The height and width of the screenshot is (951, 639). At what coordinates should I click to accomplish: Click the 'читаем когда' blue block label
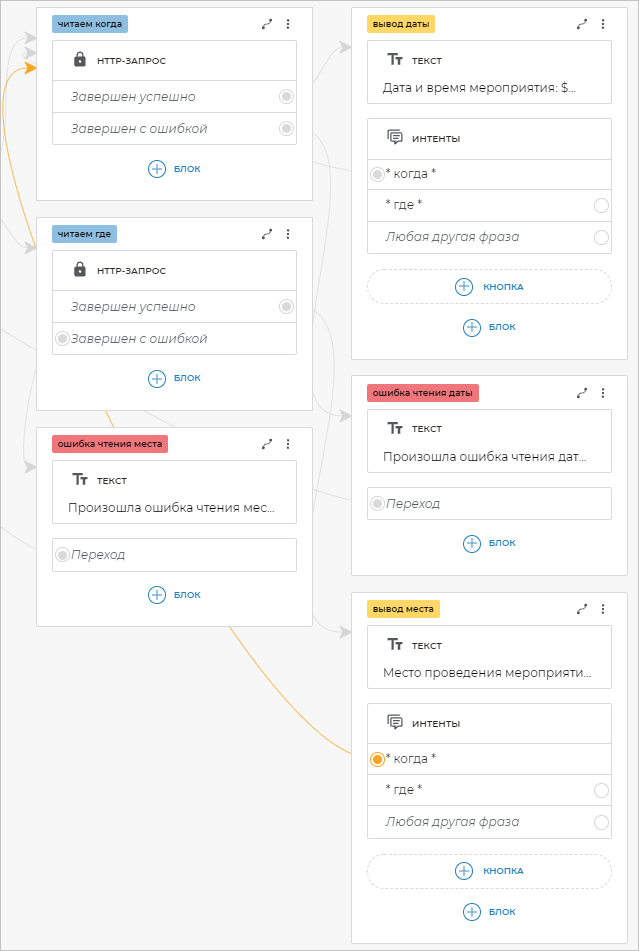91,24
